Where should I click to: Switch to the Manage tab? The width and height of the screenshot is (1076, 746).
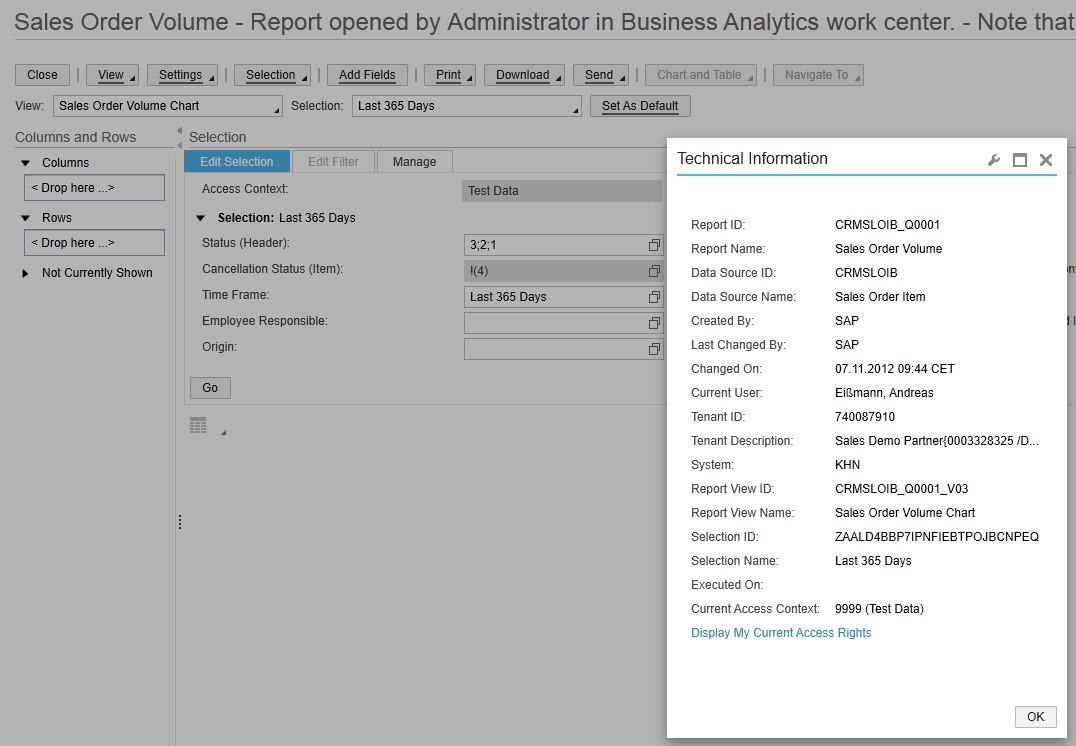click(x=414, y=162)
